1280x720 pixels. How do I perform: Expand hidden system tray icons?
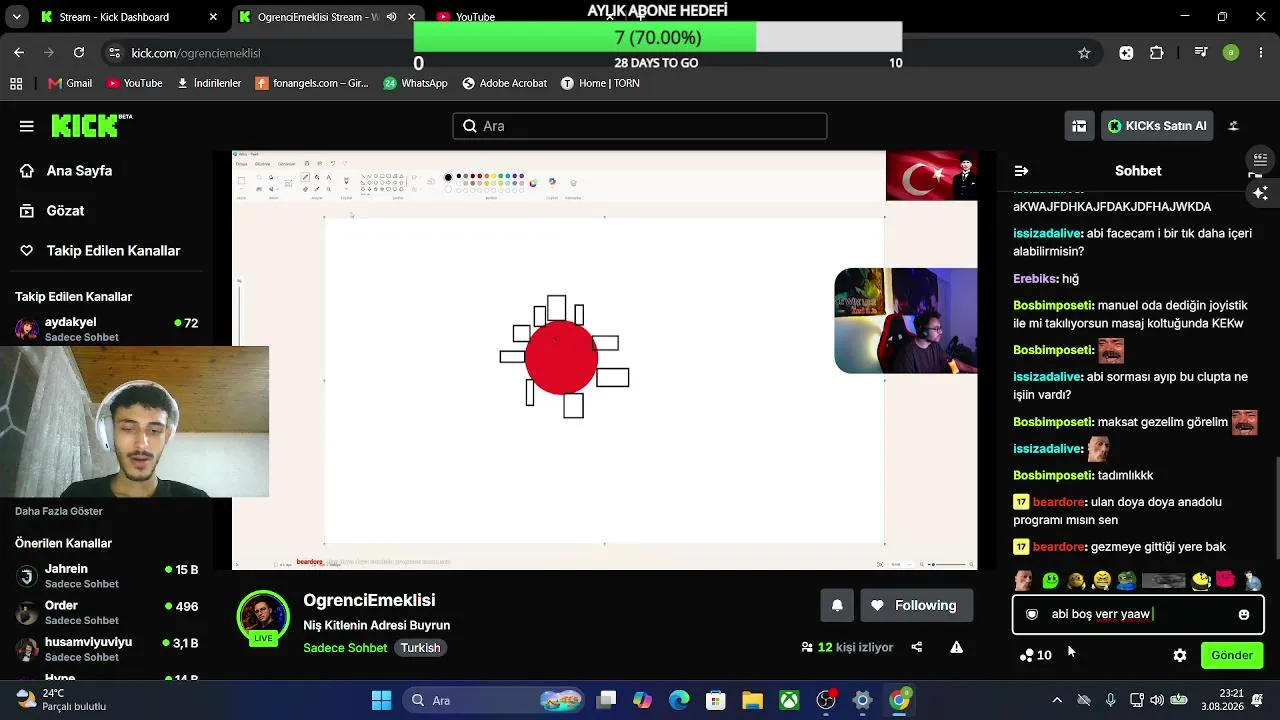[x=1057, y=700]
